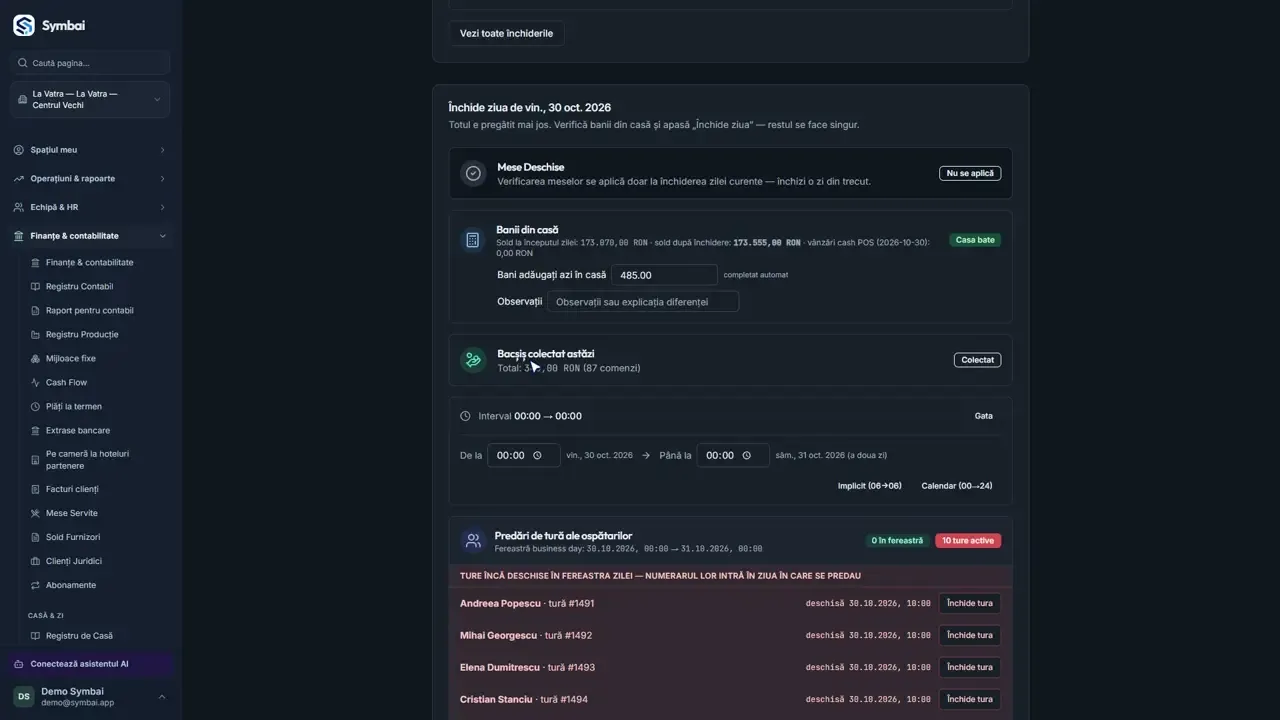
Task: Click the Registru de Casă icon
Action: click(36, 636)
